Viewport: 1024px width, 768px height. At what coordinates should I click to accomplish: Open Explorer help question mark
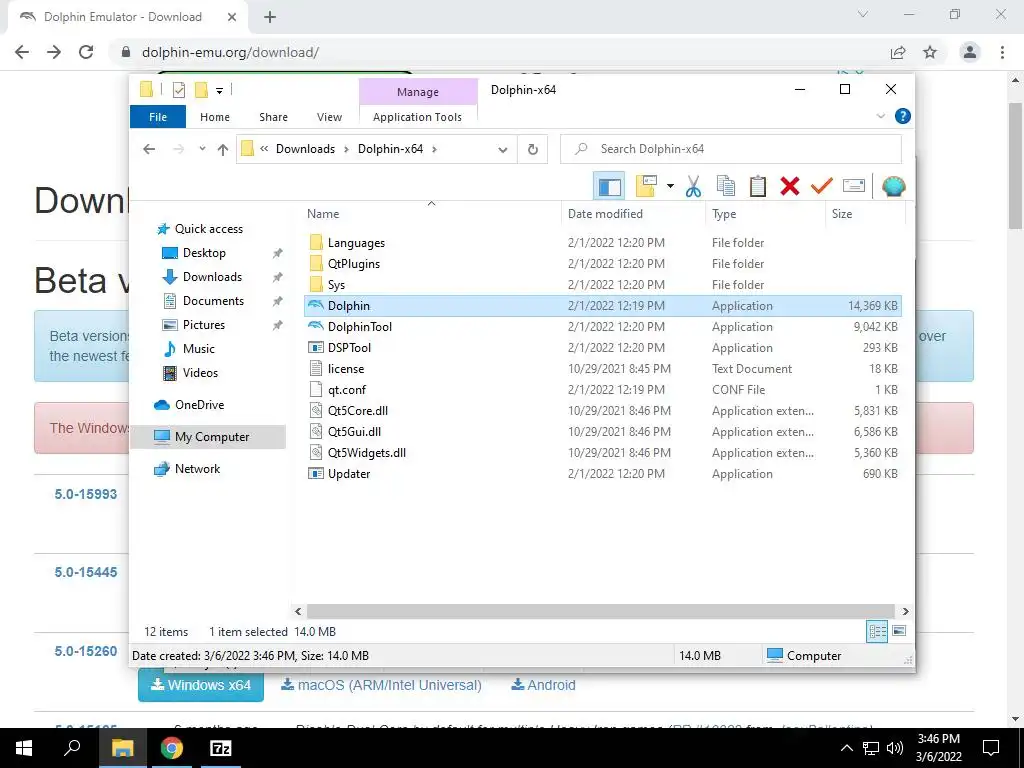click(x=903, y=116)
